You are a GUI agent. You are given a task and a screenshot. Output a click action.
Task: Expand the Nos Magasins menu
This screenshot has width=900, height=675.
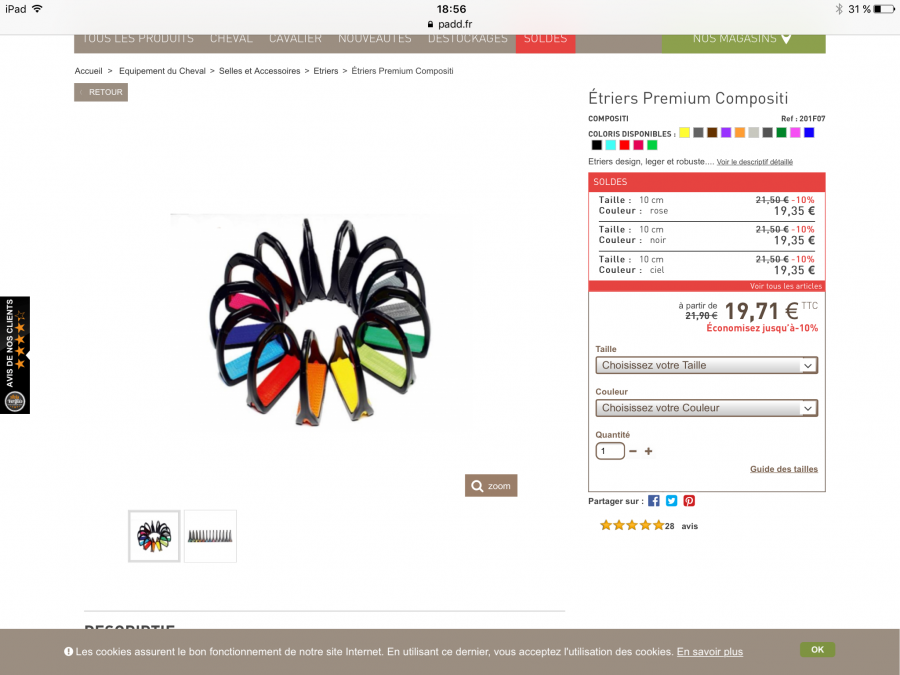tap(743, 40)
